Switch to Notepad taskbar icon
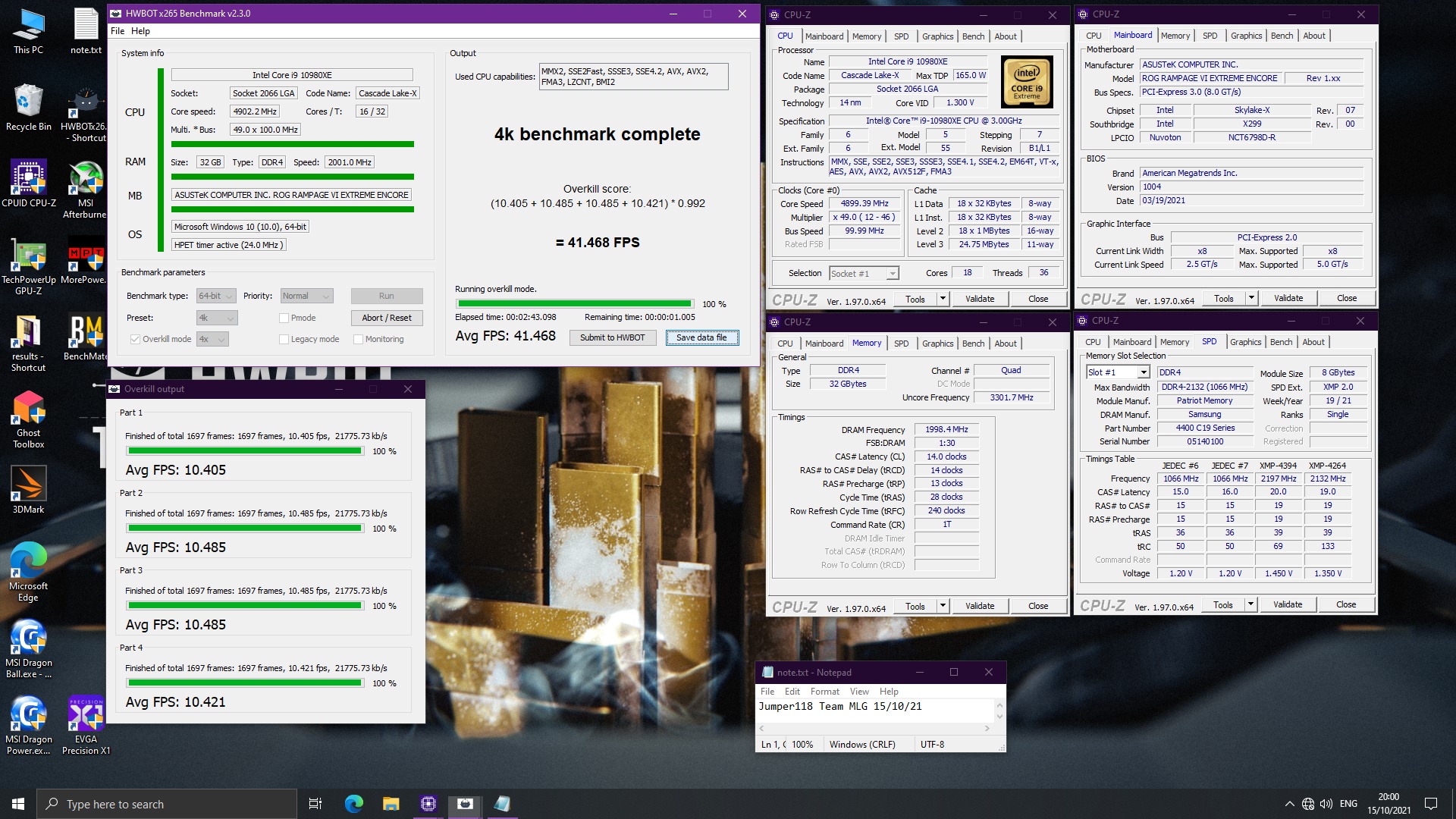Image resolution: width=1456 pixels, height=819 pixels. (502, 804)
